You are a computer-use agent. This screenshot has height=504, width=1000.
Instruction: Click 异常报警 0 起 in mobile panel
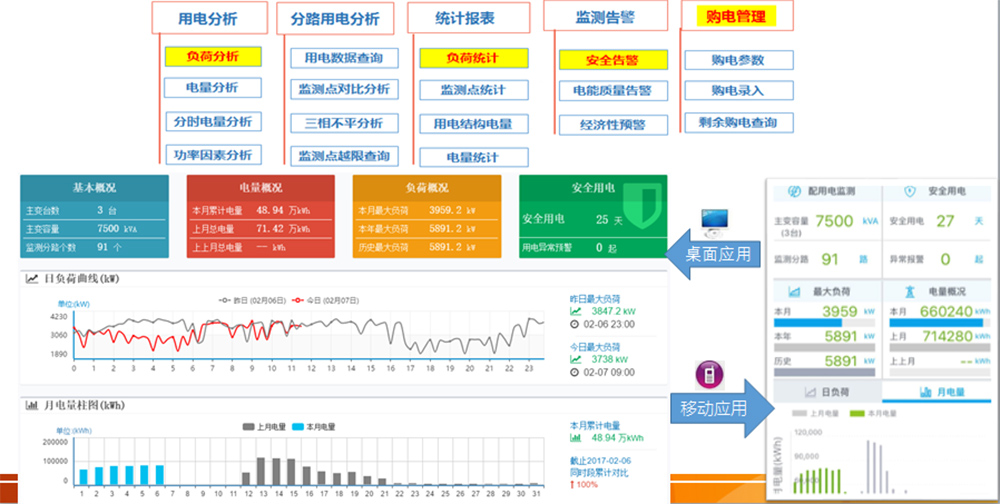937,259
